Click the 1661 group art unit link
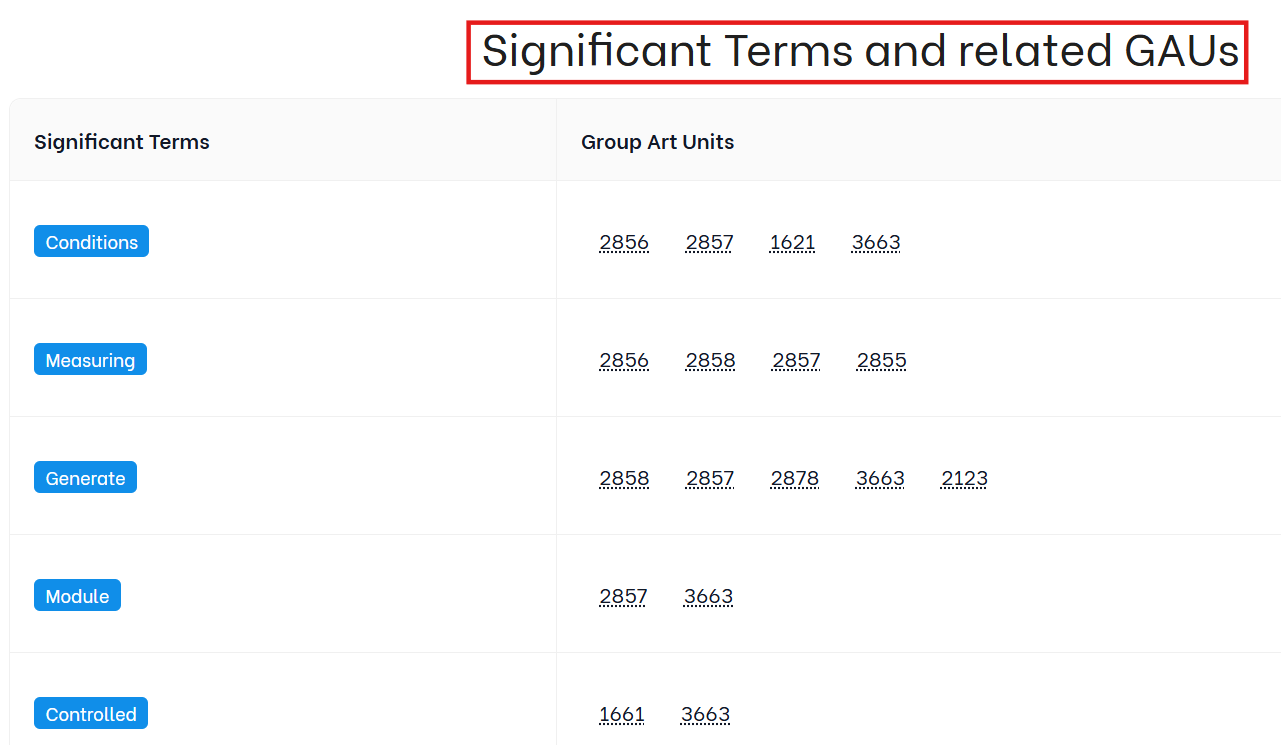This screenshot has height=745, width=1281. point(622,714)
